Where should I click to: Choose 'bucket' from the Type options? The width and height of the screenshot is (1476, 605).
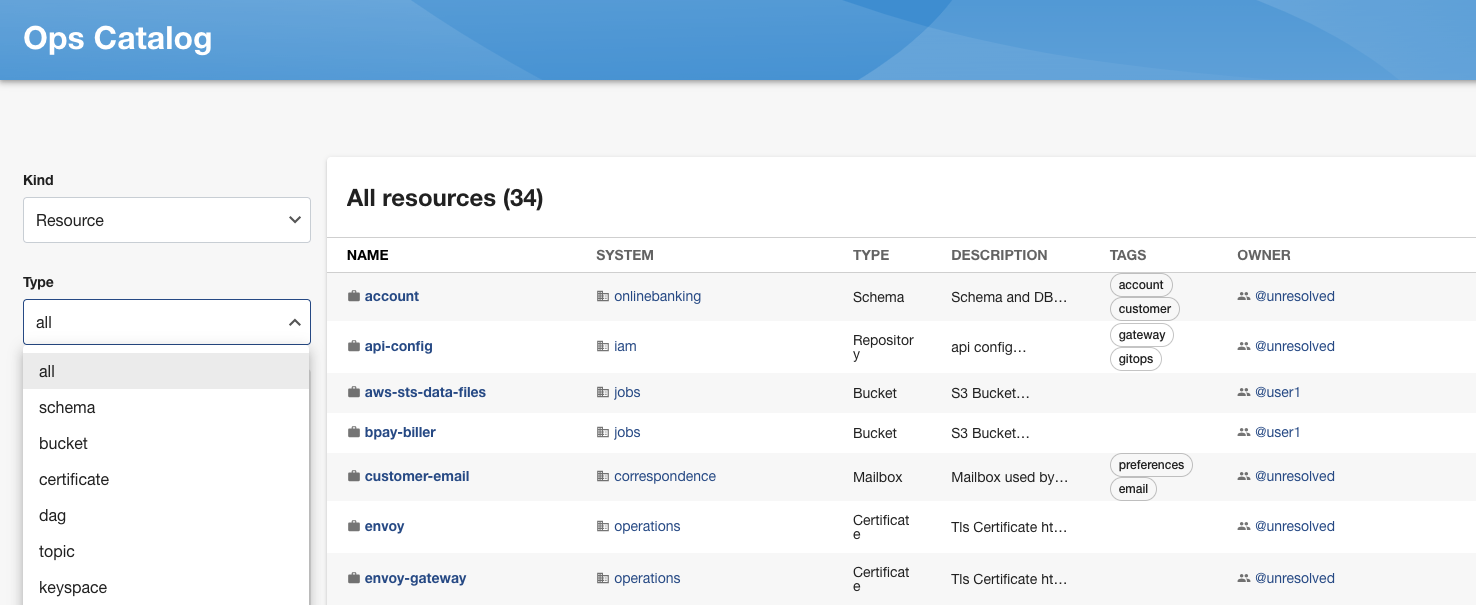[x=166, y=443]
